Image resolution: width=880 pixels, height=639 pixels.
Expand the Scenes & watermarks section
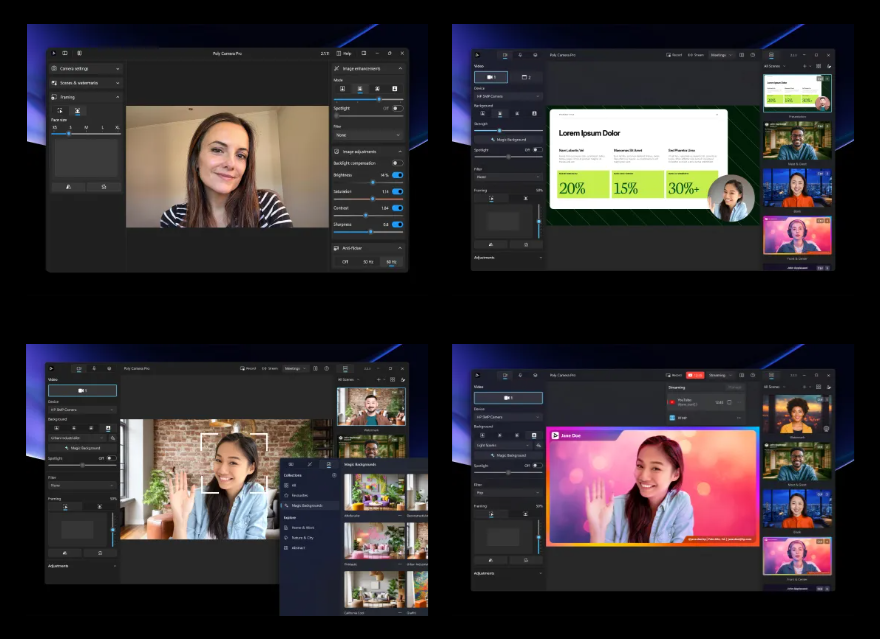tap(116, 83)
